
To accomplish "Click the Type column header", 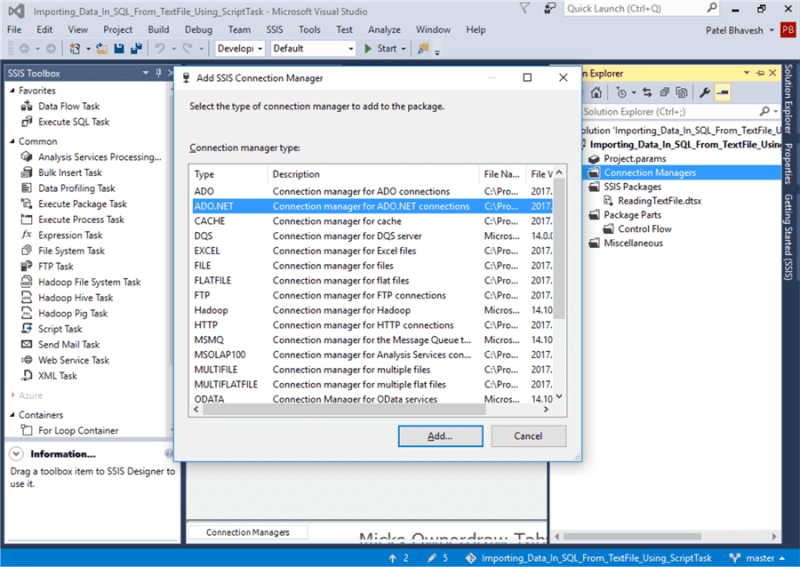I will pos(228,174).
